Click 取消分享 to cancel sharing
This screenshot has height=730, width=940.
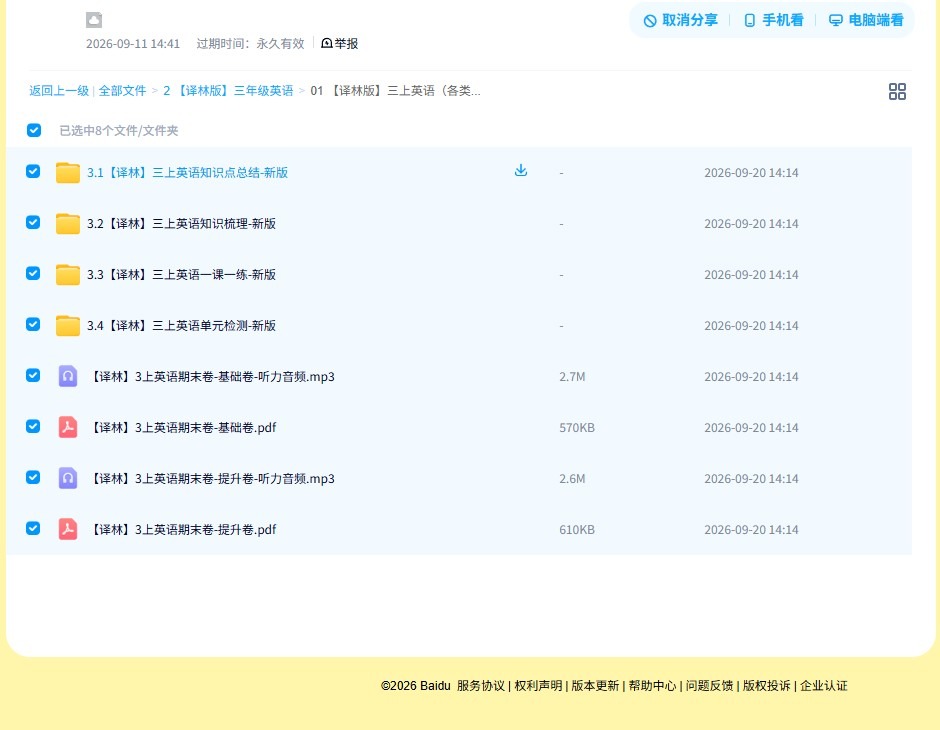point(680,20)
